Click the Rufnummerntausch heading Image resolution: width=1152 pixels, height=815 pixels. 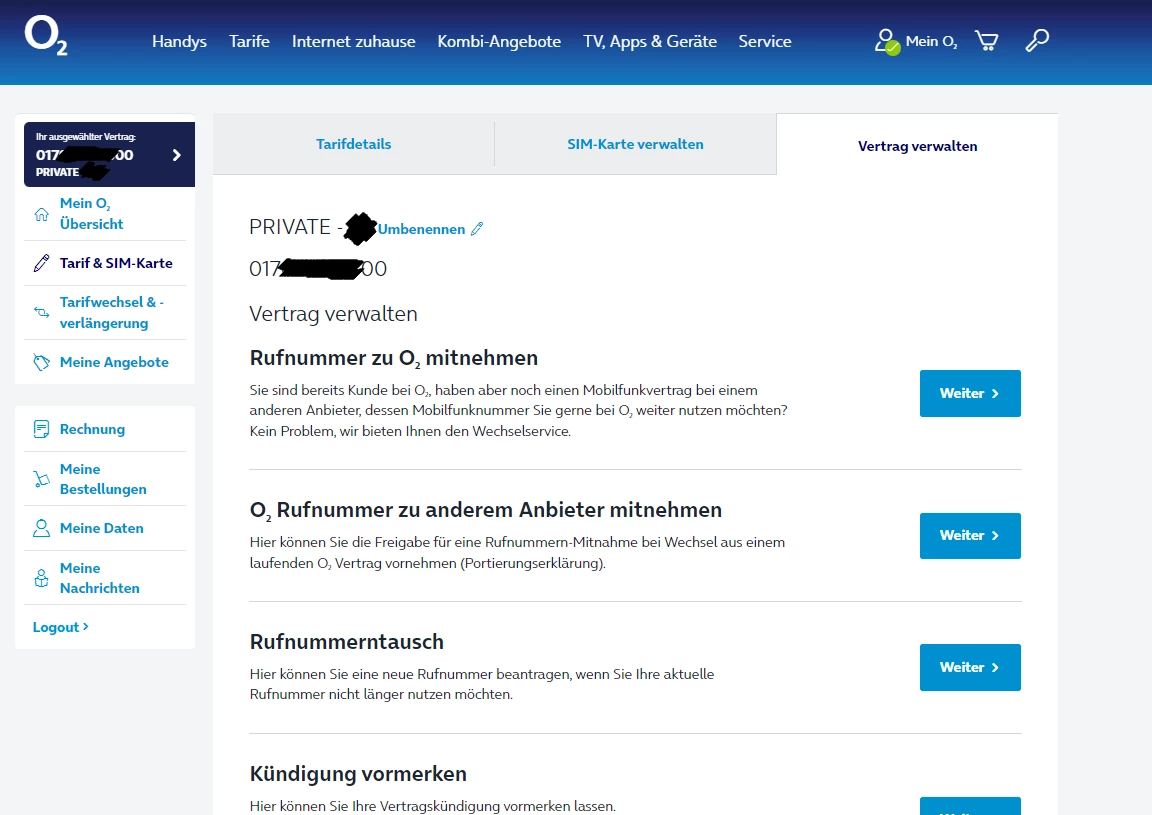coord(347,642)
